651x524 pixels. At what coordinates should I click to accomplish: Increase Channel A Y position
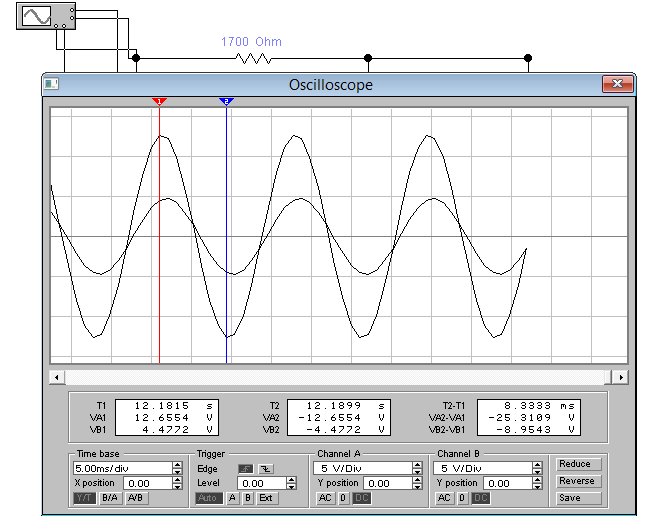[x=417, y=480]
